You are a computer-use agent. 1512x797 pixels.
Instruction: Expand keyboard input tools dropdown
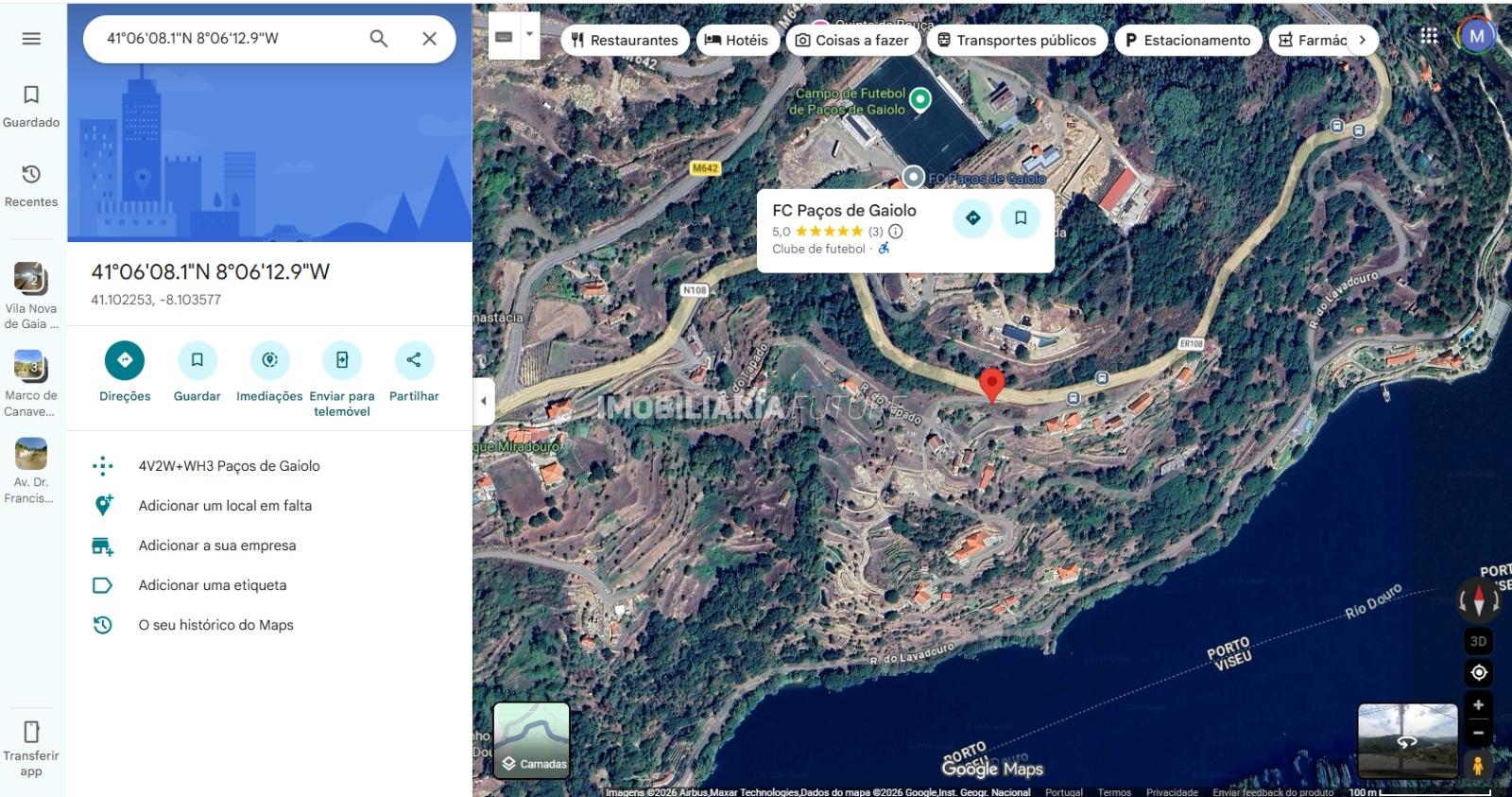pyautogui.click(x=529, y=35)
